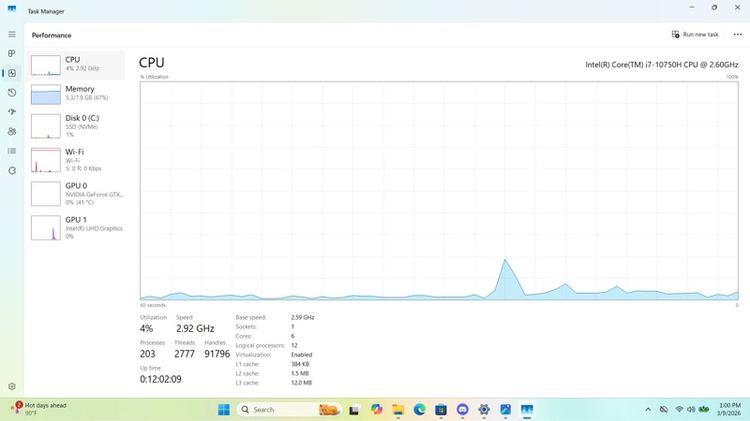
Task: Open the Users sidebar icon
Action: (x=12, y=131)
